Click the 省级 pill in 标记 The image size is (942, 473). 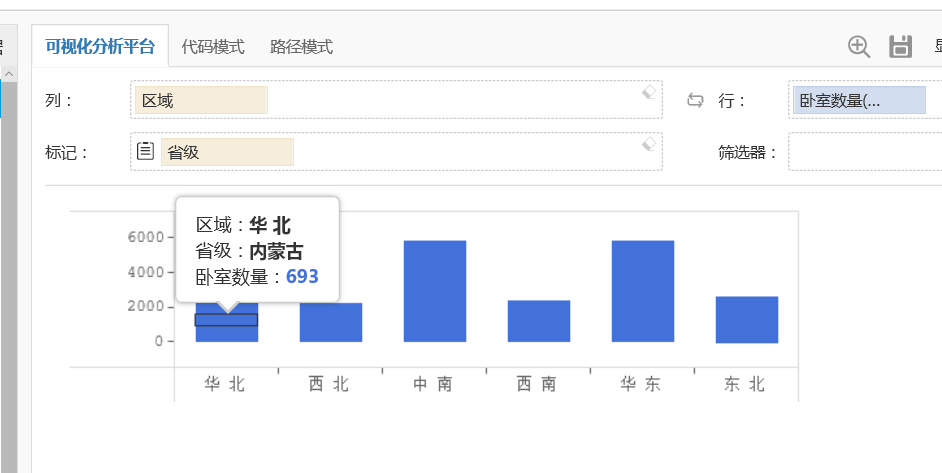tap(227, 152)
